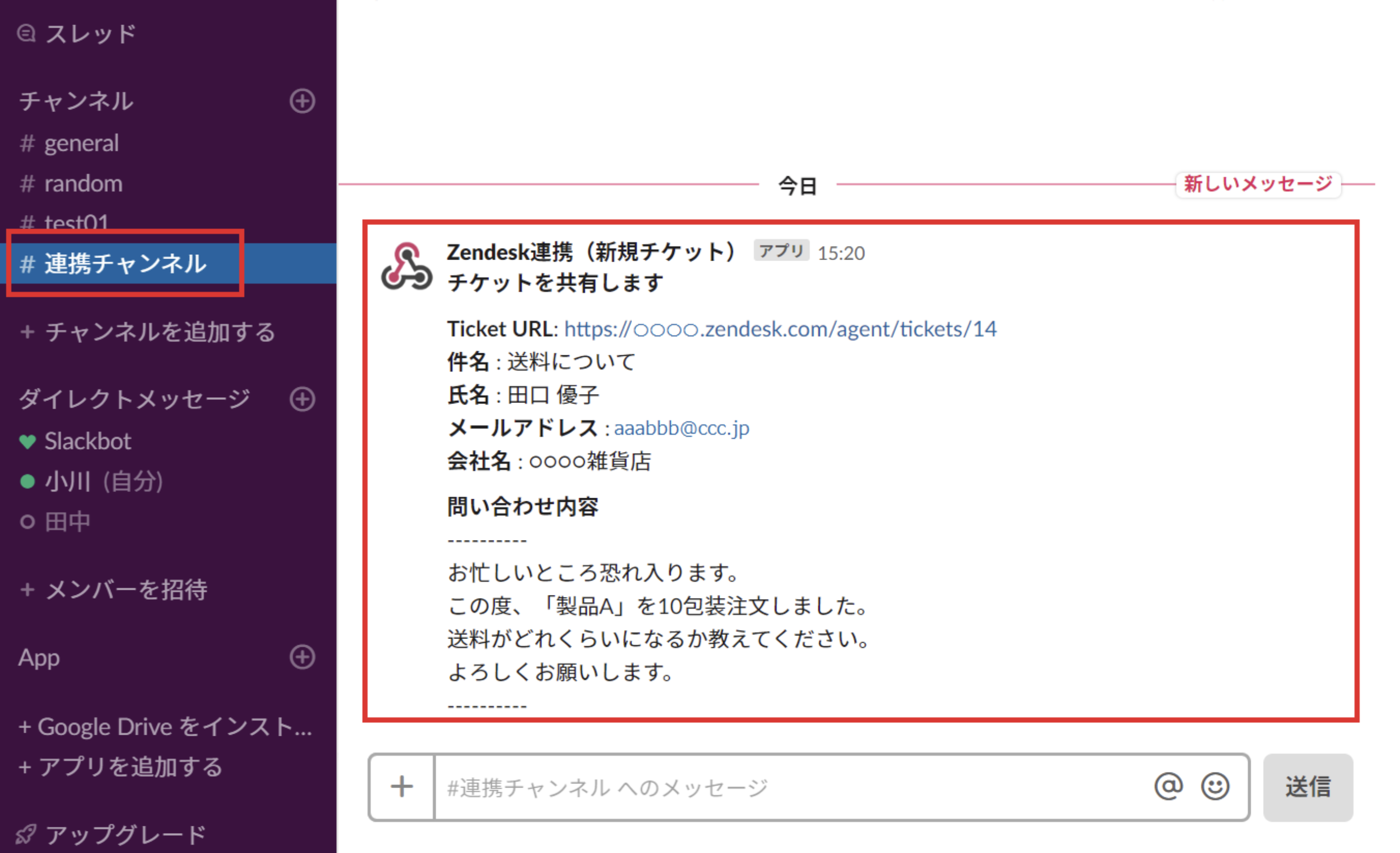This screenshot has height=853, width=1400.
Task: Click the お忙しいところ恐れ入ります line
Action: tap(593, 573)
